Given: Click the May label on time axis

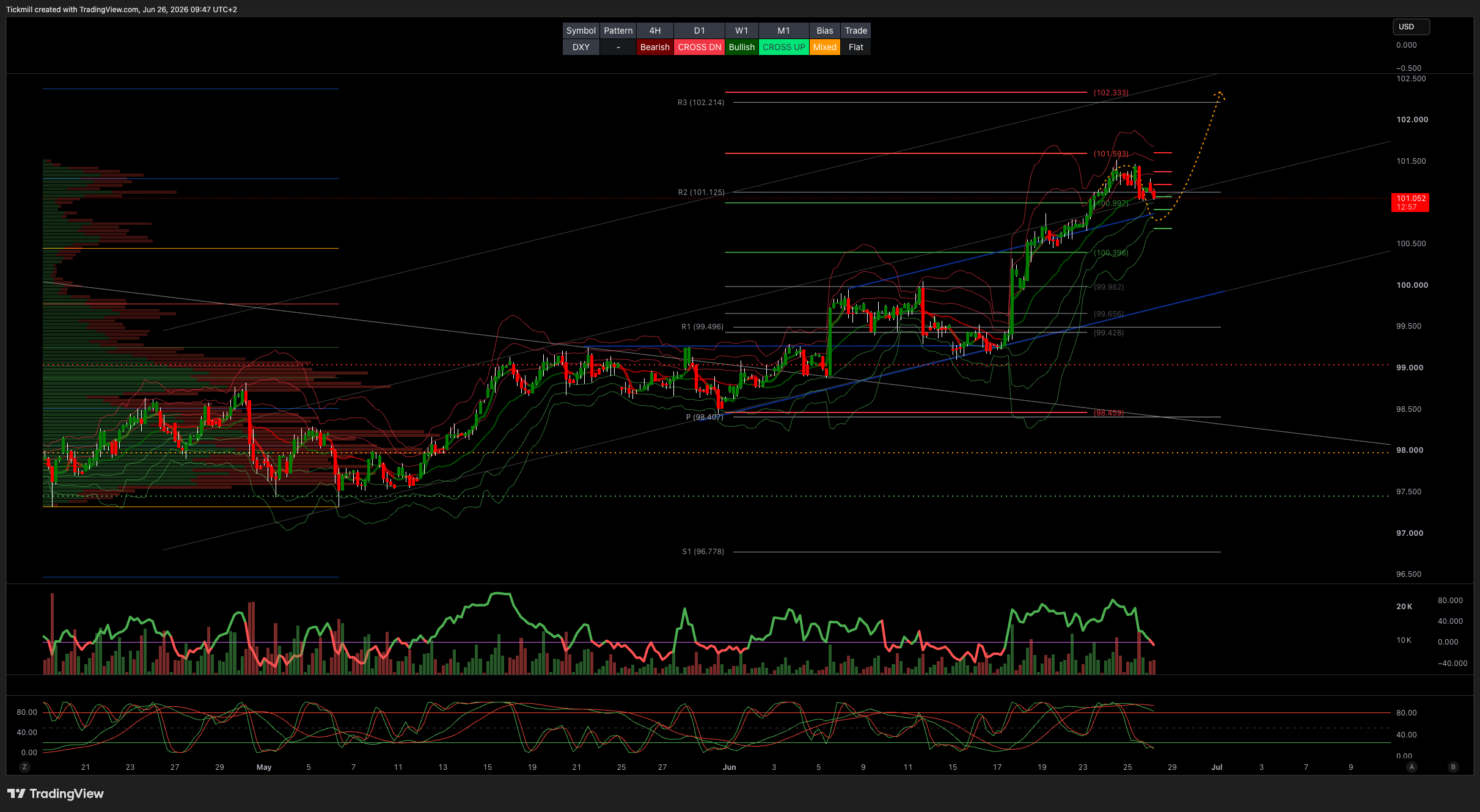Looking at the screenshot, I should [264, 767].
